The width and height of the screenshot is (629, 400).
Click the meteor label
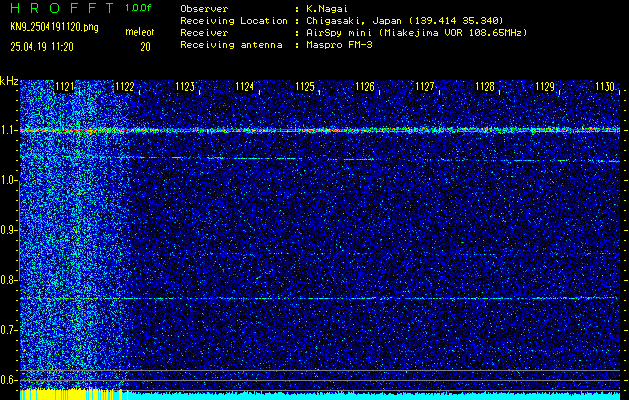[140, 32]
